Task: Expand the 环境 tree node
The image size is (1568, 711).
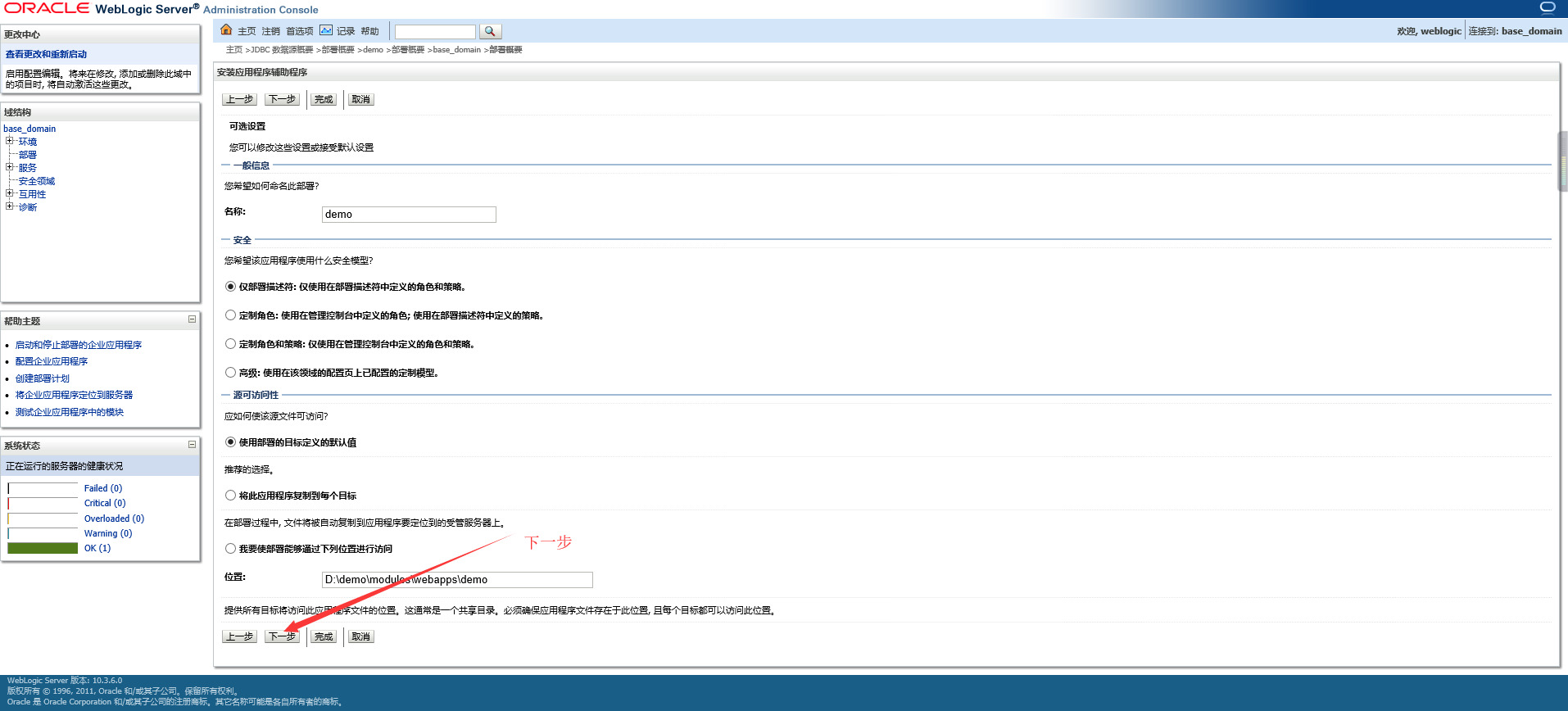Action: coord(9,141)
